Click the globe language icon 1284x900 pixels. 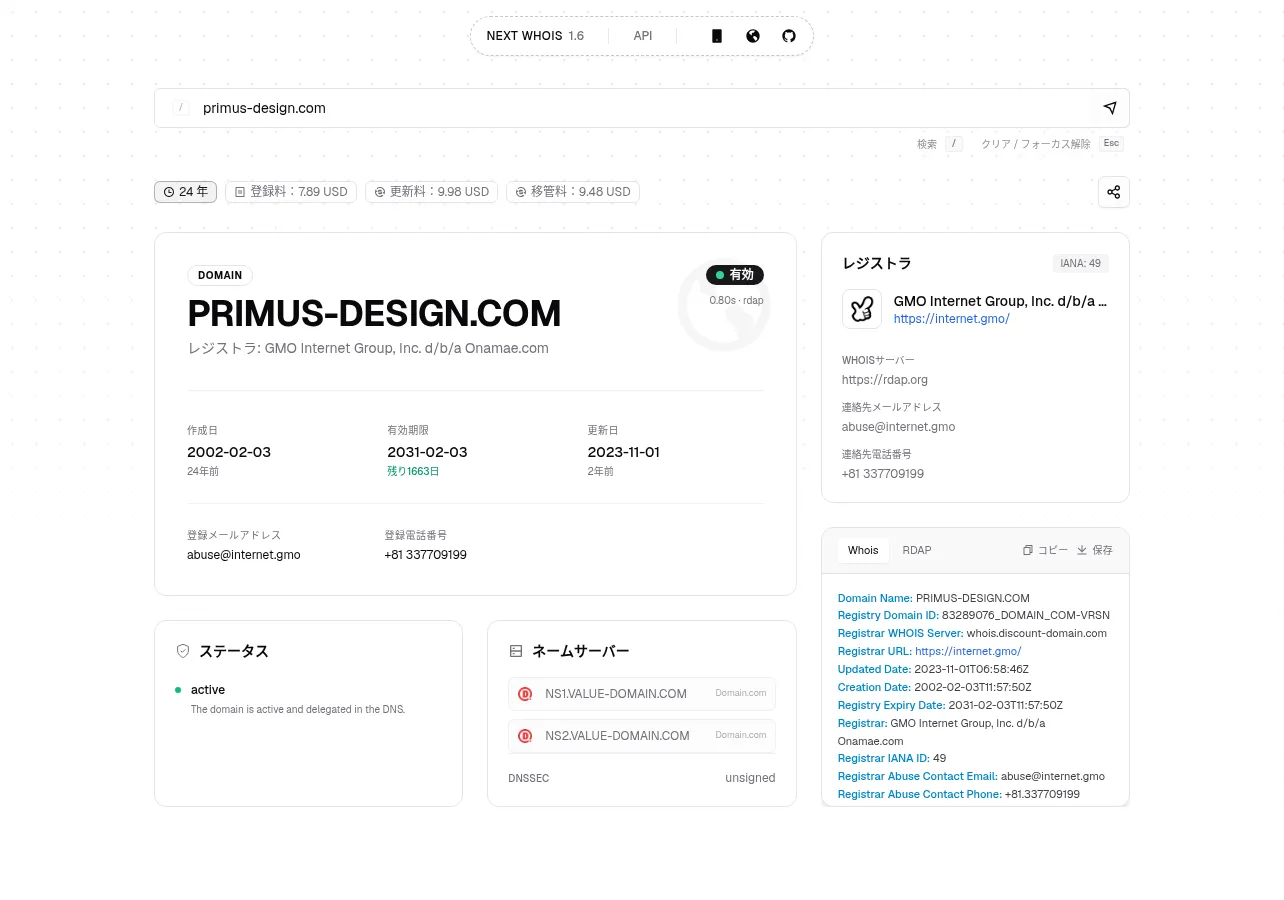coord(753,36)
